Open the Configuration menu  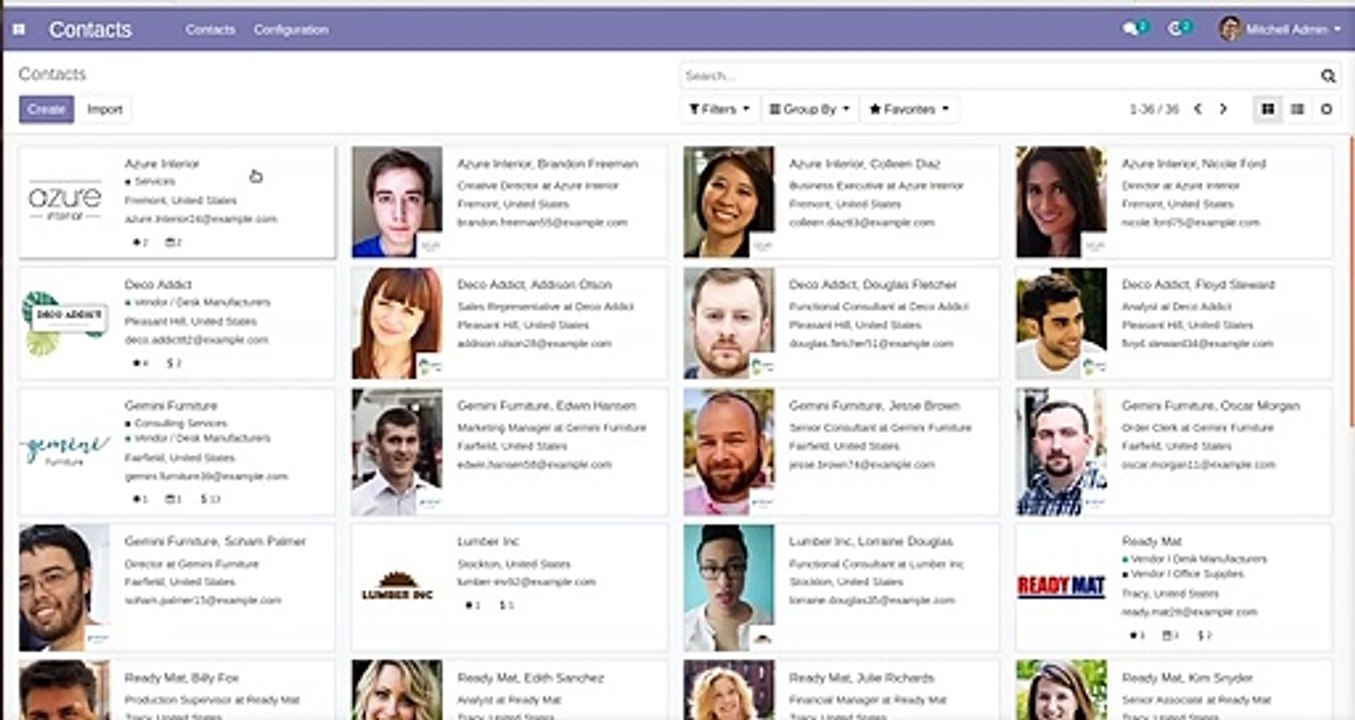click(x=291, y=30)
